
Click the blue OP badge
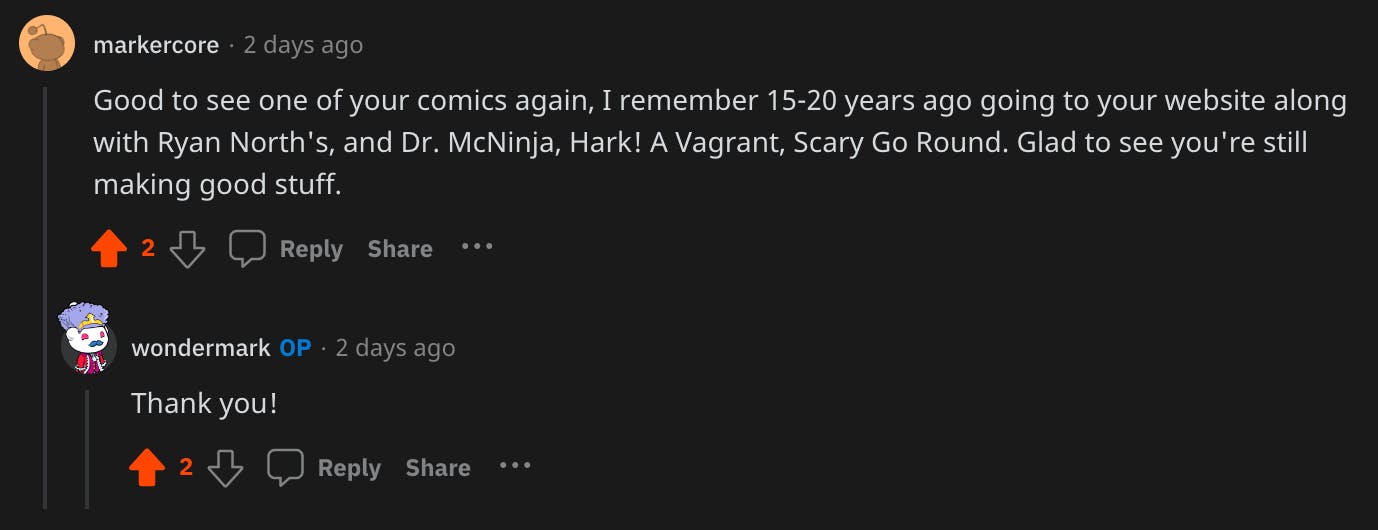pyautogui.click(x=295, y=348)
